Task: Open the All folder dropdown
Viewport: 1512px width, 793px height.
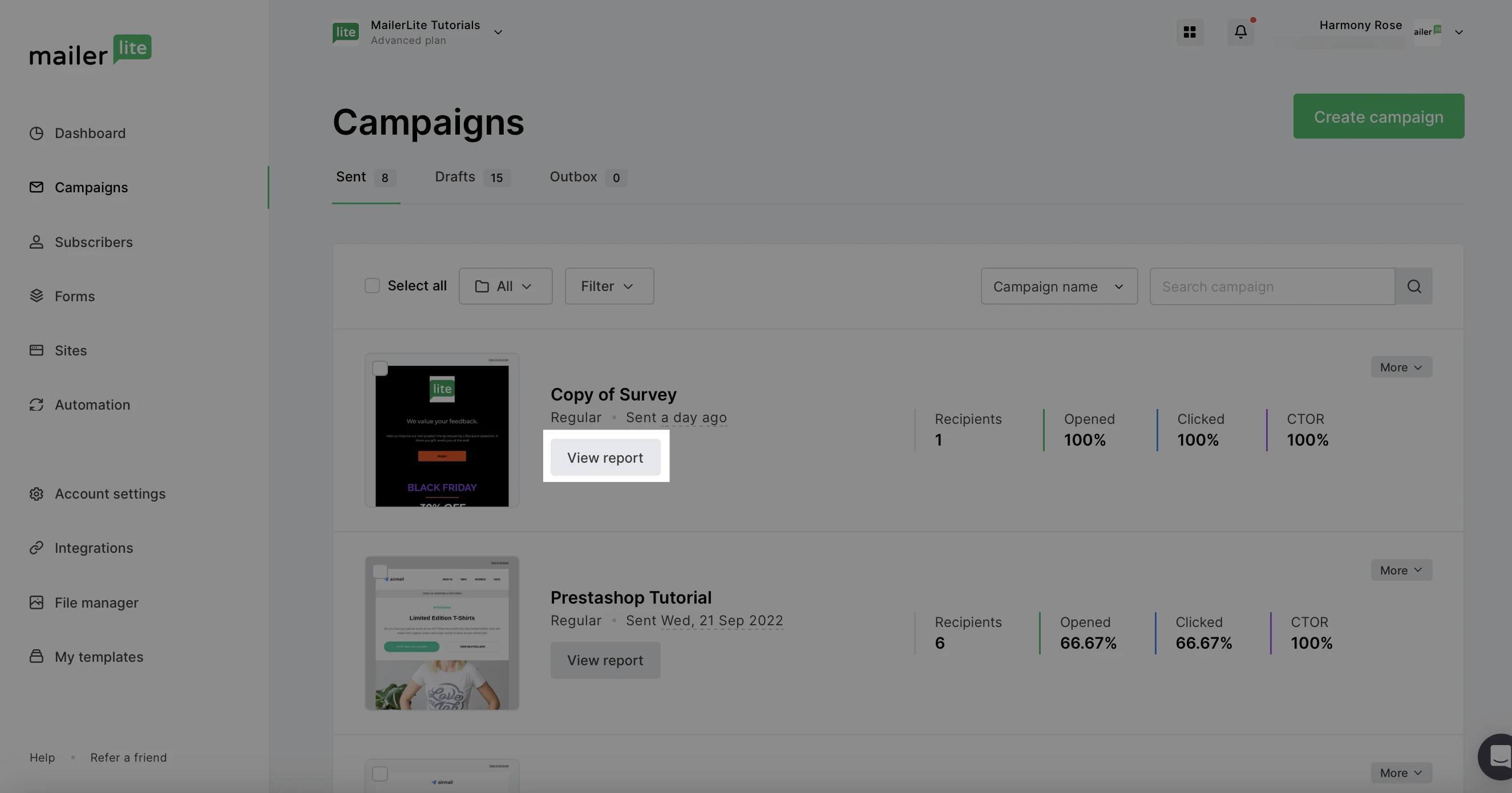Action: 506,286
